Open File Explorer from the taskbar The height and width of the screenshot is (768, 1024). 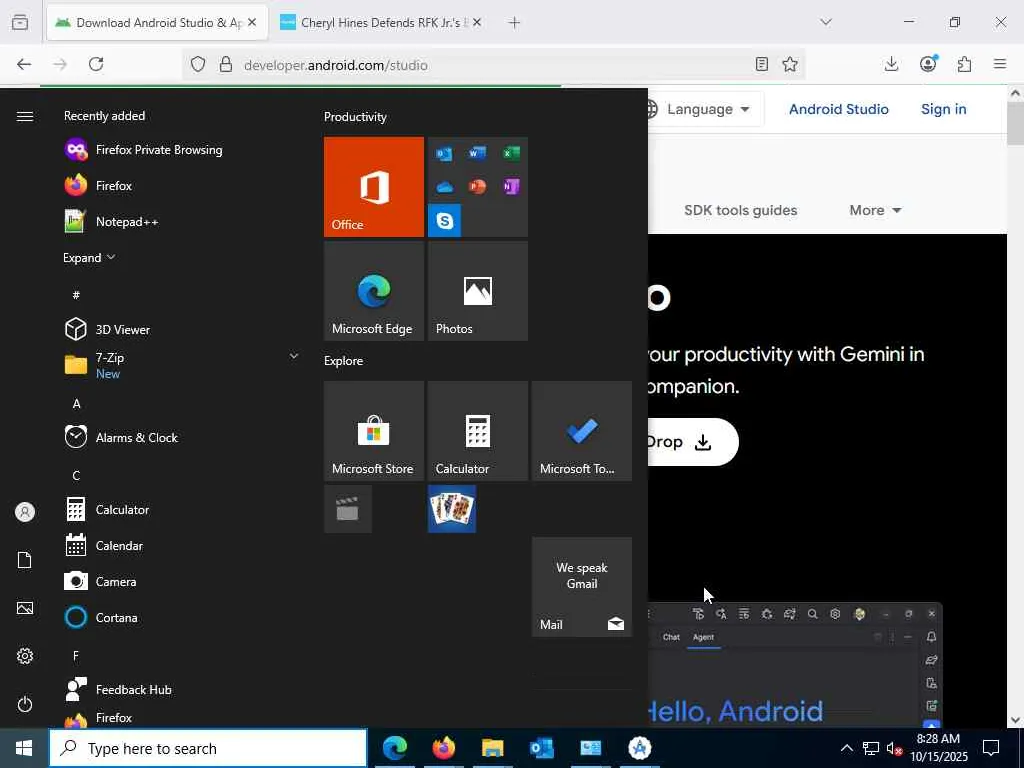[x=492, y=748]
